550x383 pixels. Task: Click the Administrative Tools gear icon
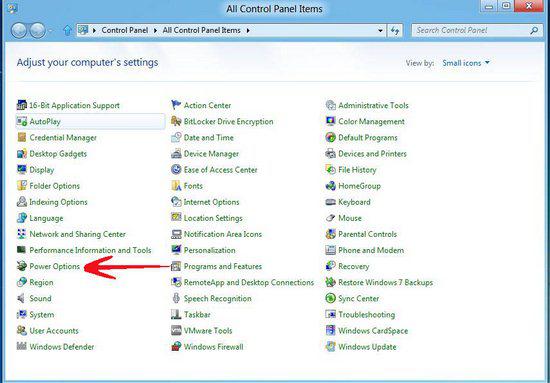[330, 105]
